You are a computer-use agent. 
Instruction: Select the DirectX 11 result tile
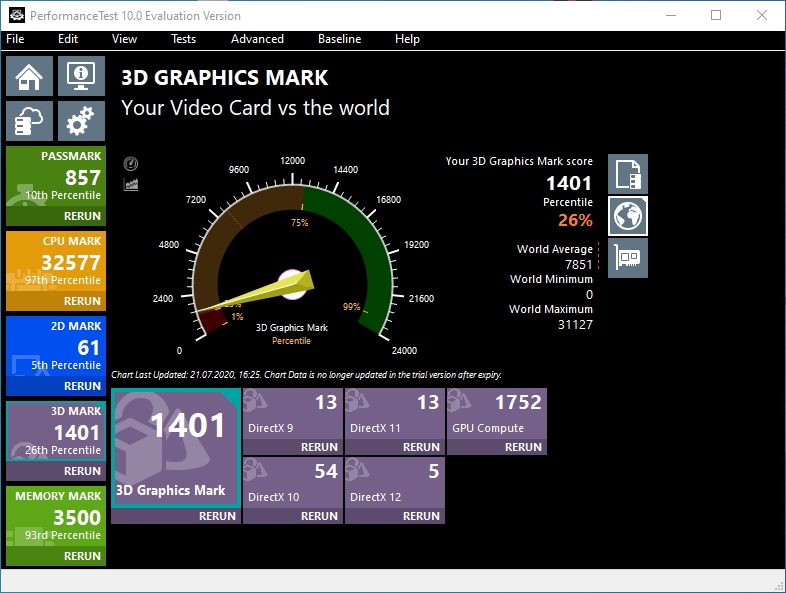(395, 414)
